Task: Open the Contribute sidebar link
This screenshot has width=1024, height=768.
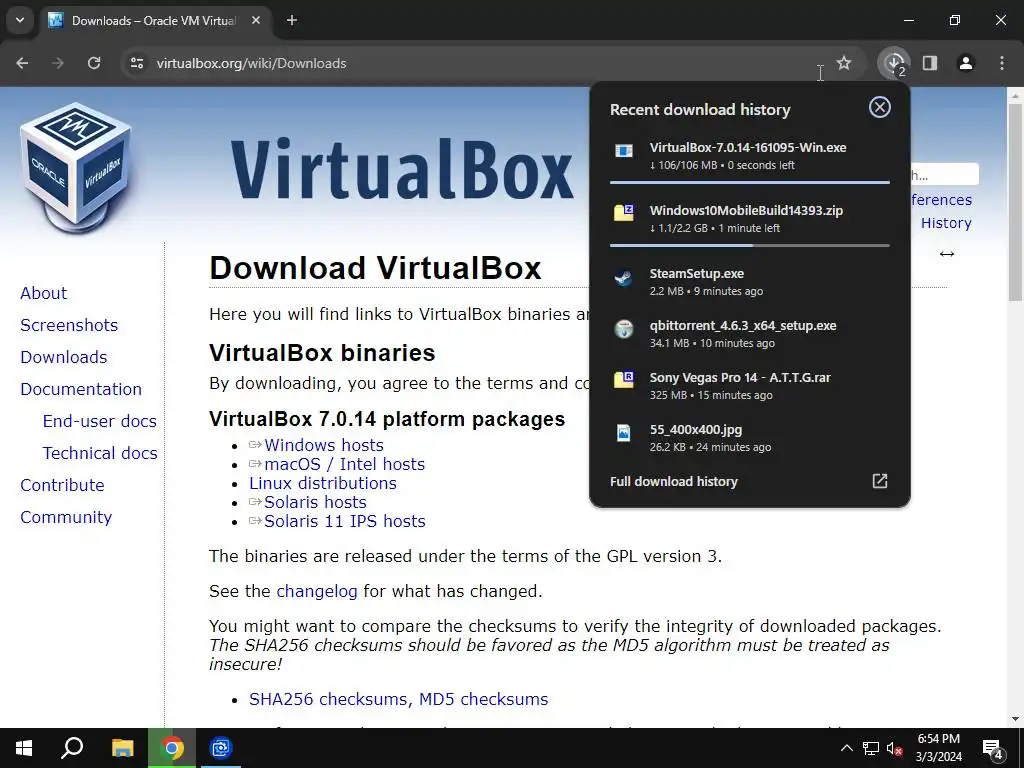Action: pyautogui.click(x=63, y=485)
